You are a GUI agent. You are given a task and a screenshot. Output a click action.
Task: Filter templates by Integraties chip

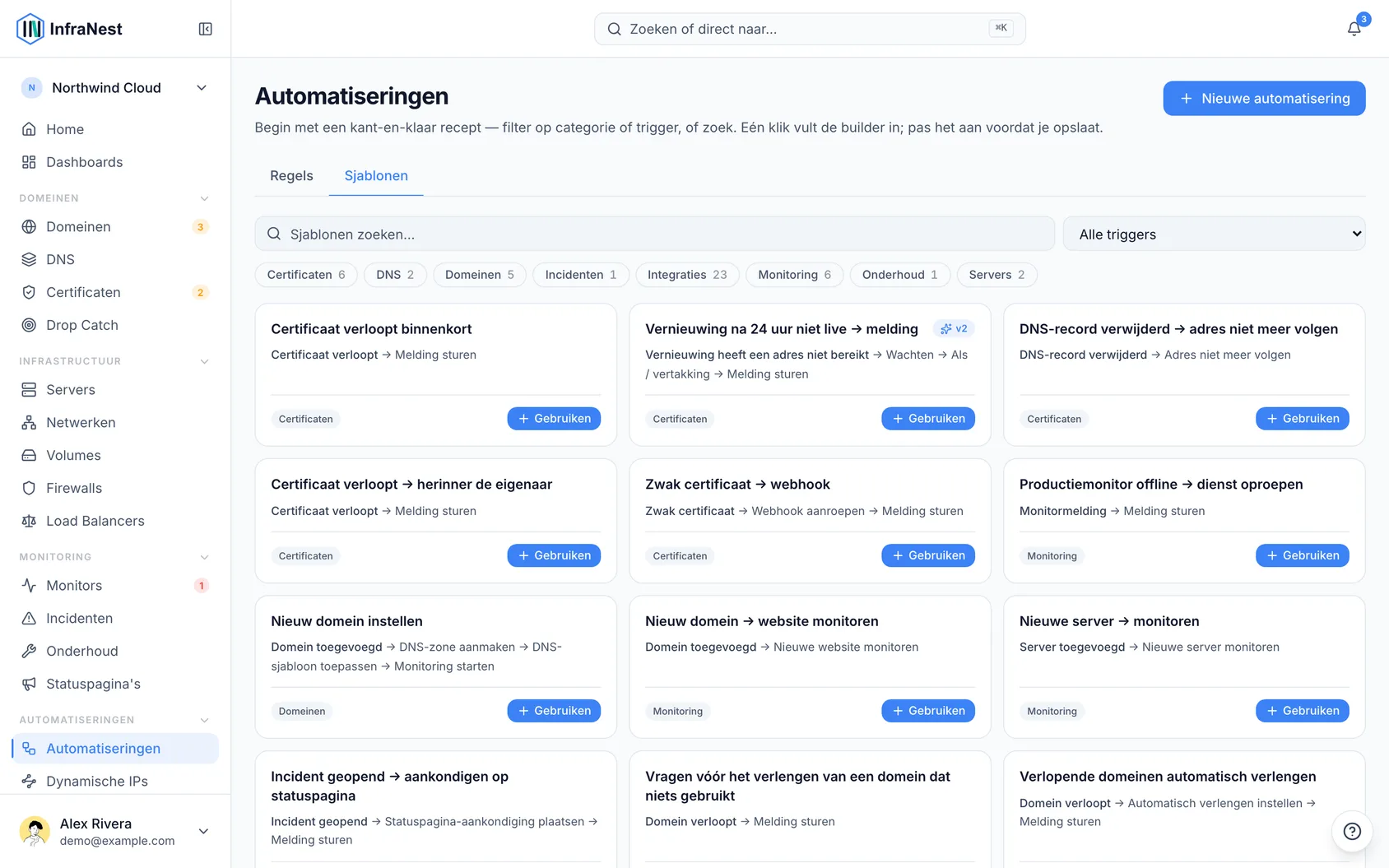pos(687,275)
